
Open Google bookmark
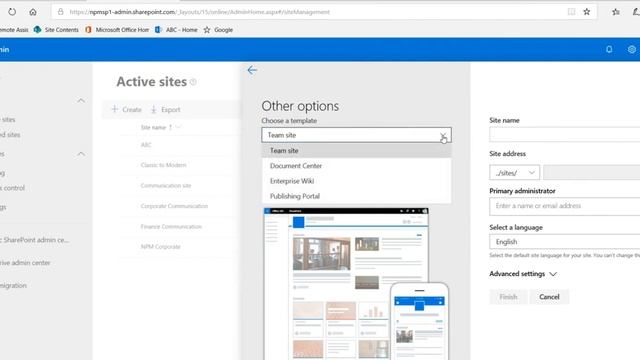[x=218, y=30]
